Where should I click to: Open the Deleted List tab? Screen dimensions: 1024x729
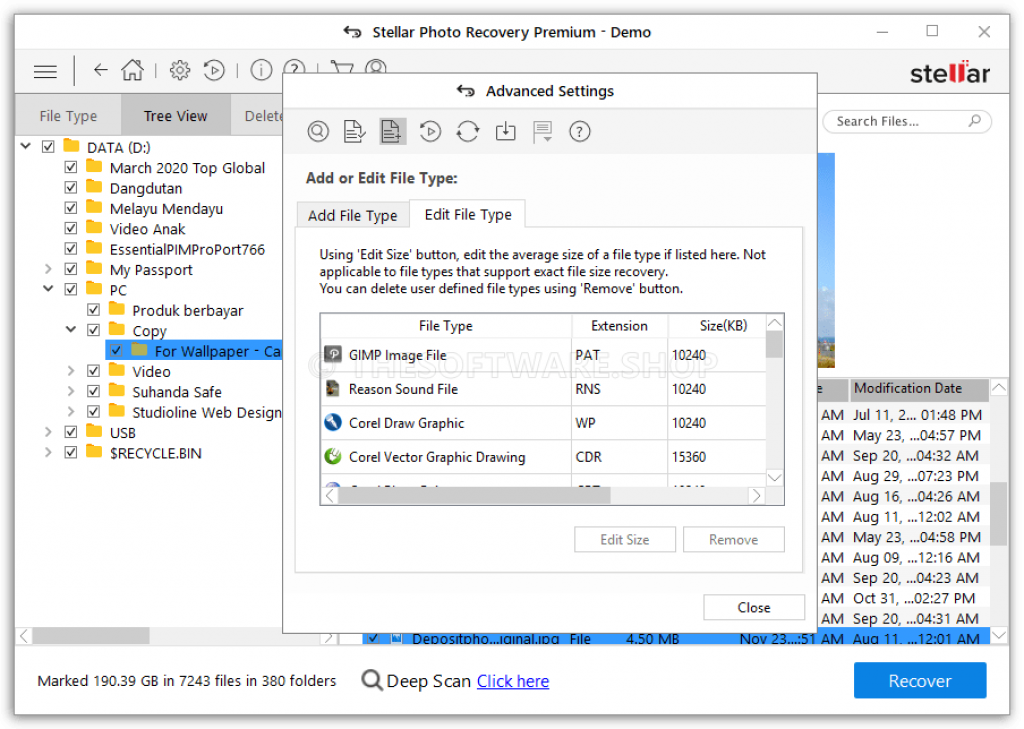[x=259, y=116]
